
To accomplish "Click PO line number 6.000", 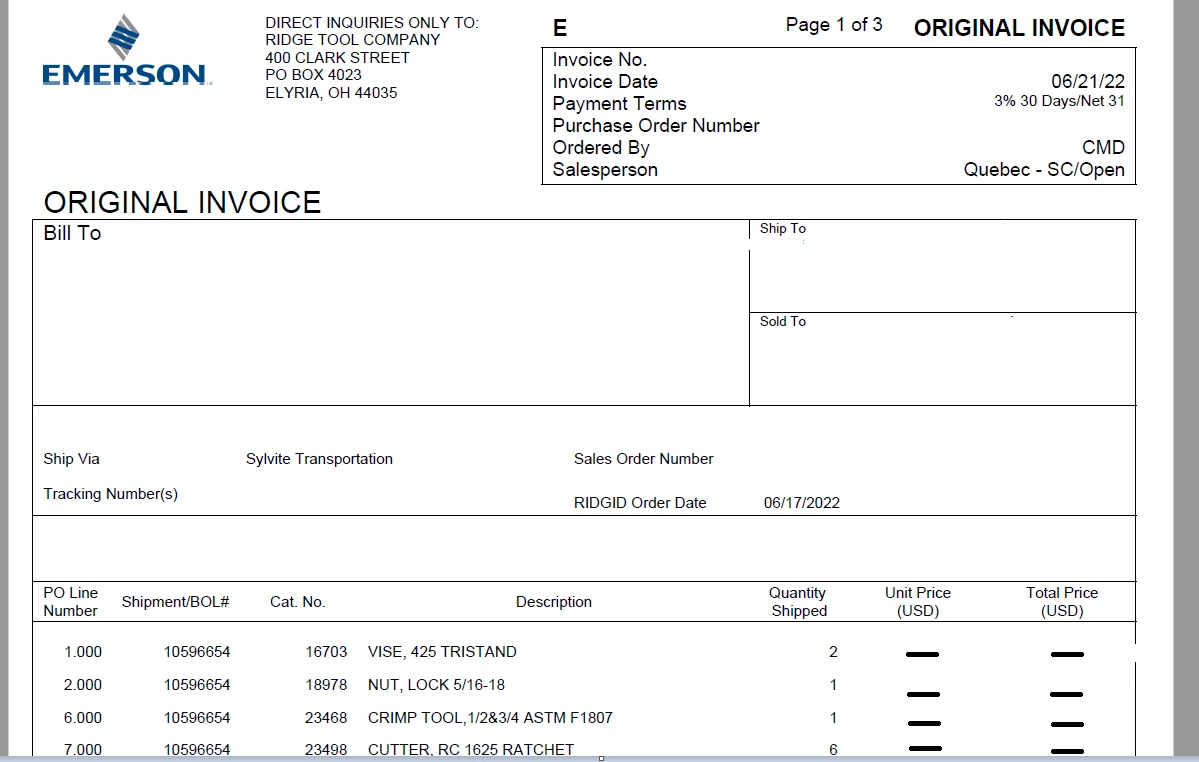I will click(83, 718).
